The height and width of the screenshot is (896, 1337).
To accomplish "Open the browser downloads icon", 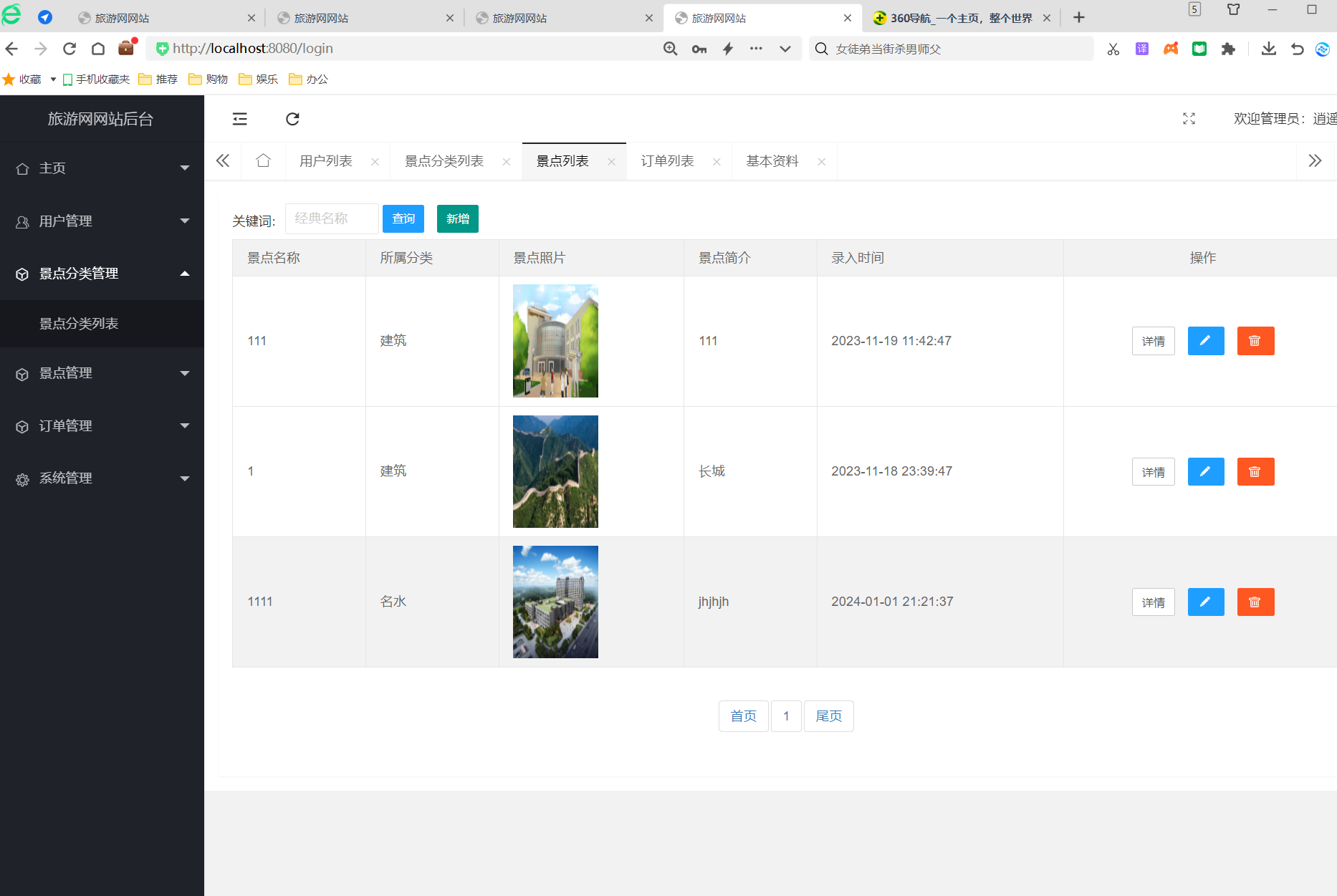I will 1269,49.
